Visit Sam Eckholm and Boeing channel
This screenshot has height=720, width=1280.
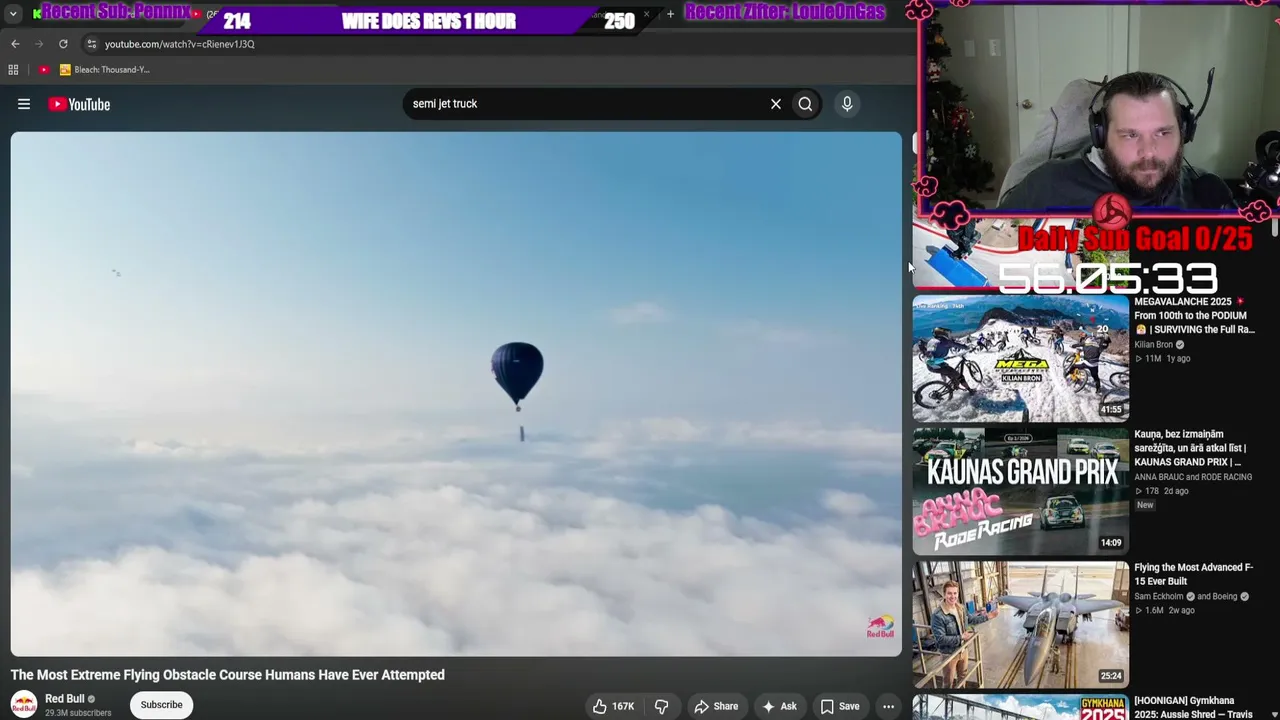tap(1191, 597)
